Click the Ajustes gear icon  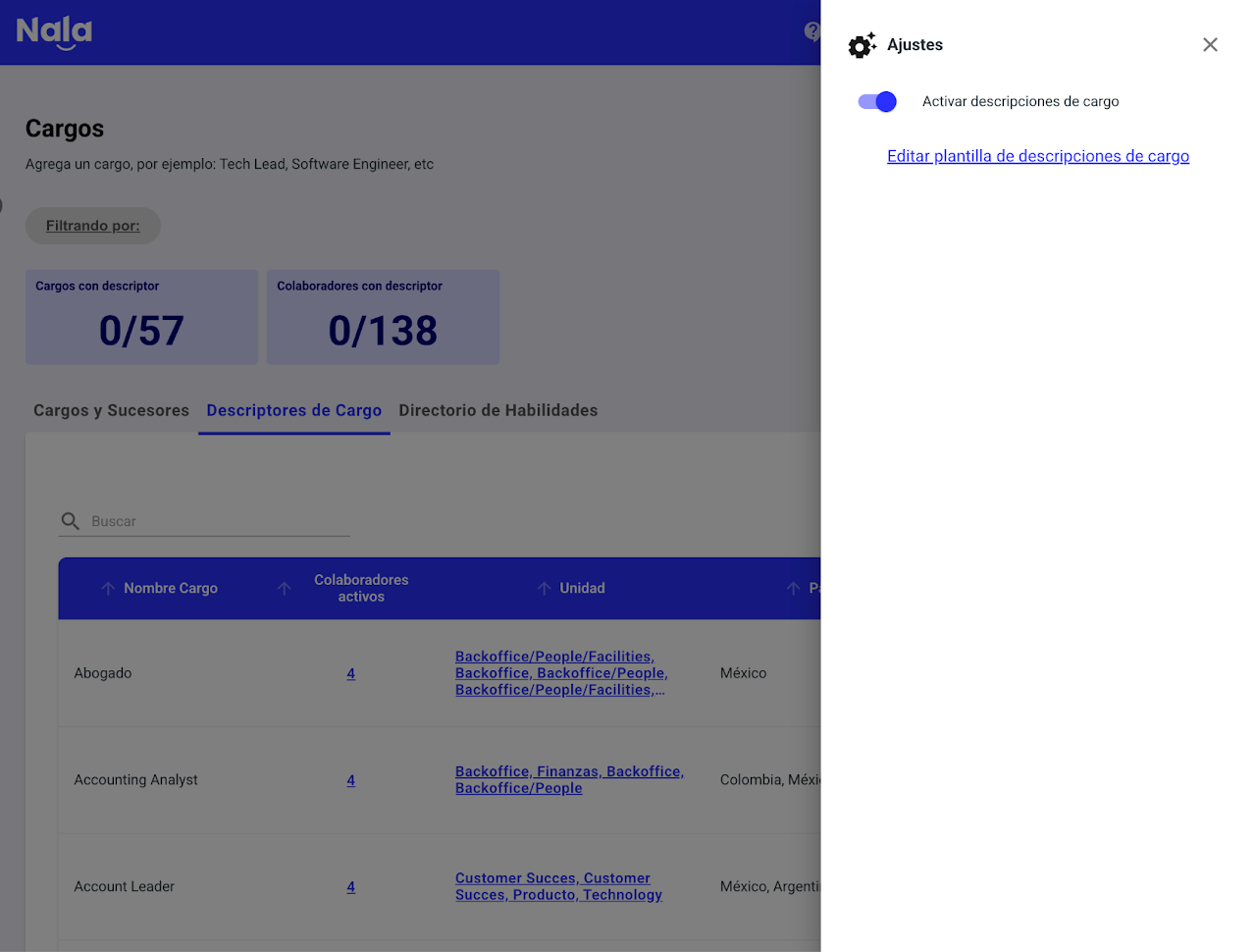(x=862, y=45)
